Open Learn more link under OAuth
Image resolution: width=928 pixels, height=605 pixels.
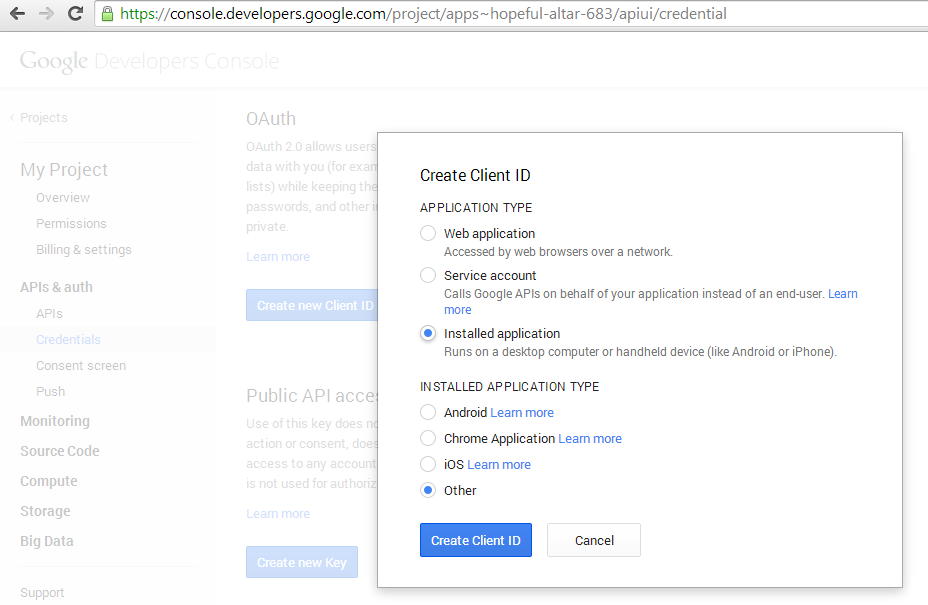(x=278, y=257)
